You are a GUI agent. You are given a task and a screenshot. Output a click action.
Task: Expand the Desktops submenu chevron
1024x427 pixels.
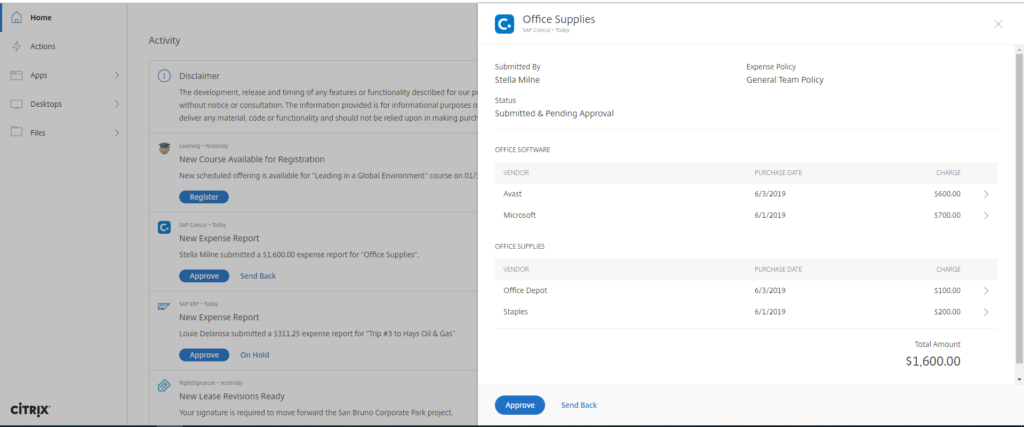pyautogui.click(x=117, y=104)
